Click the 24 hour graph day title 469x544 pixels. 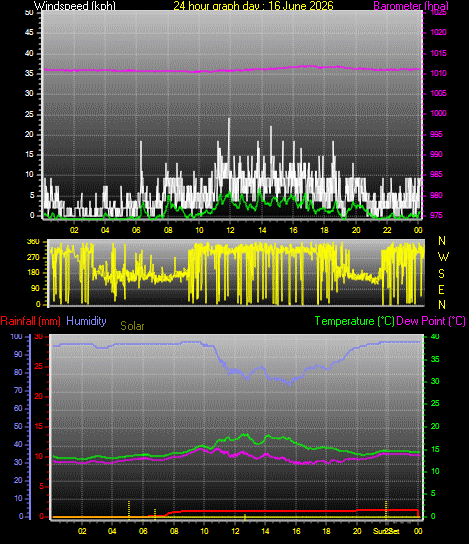(x=253, y=6)
